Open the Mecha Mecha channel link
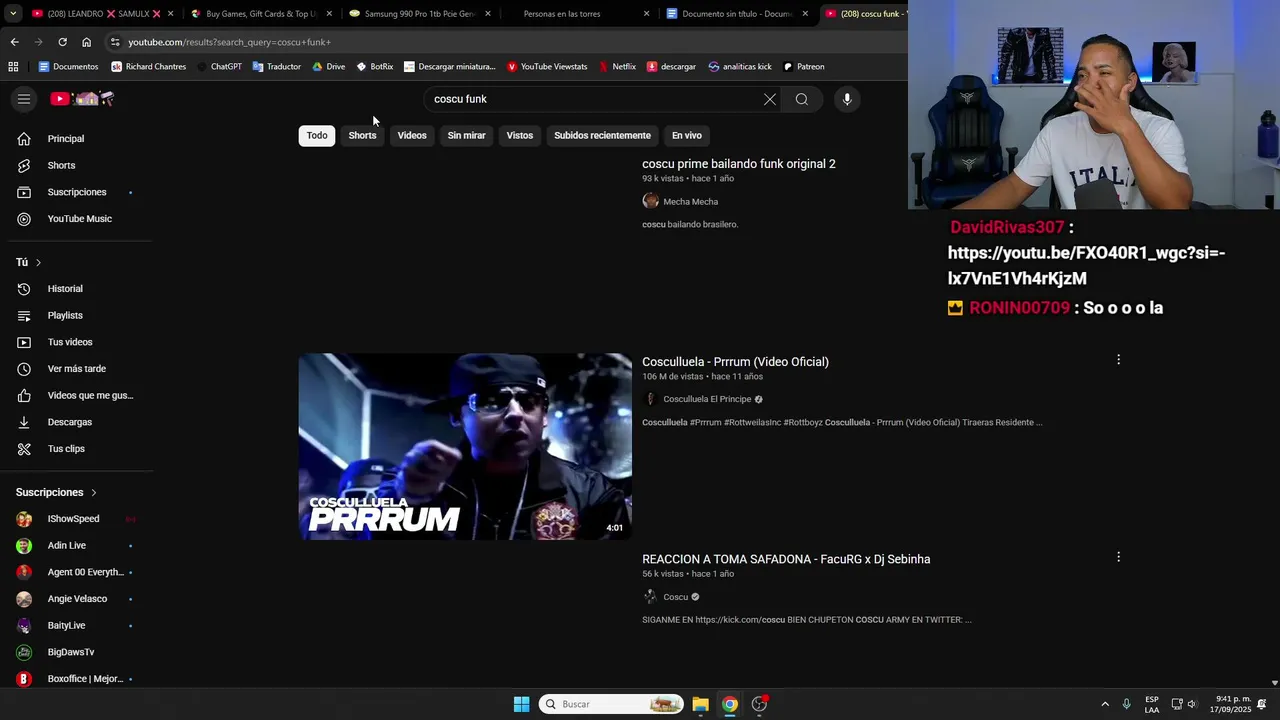 pyautogui.click(x=690, y=202)
